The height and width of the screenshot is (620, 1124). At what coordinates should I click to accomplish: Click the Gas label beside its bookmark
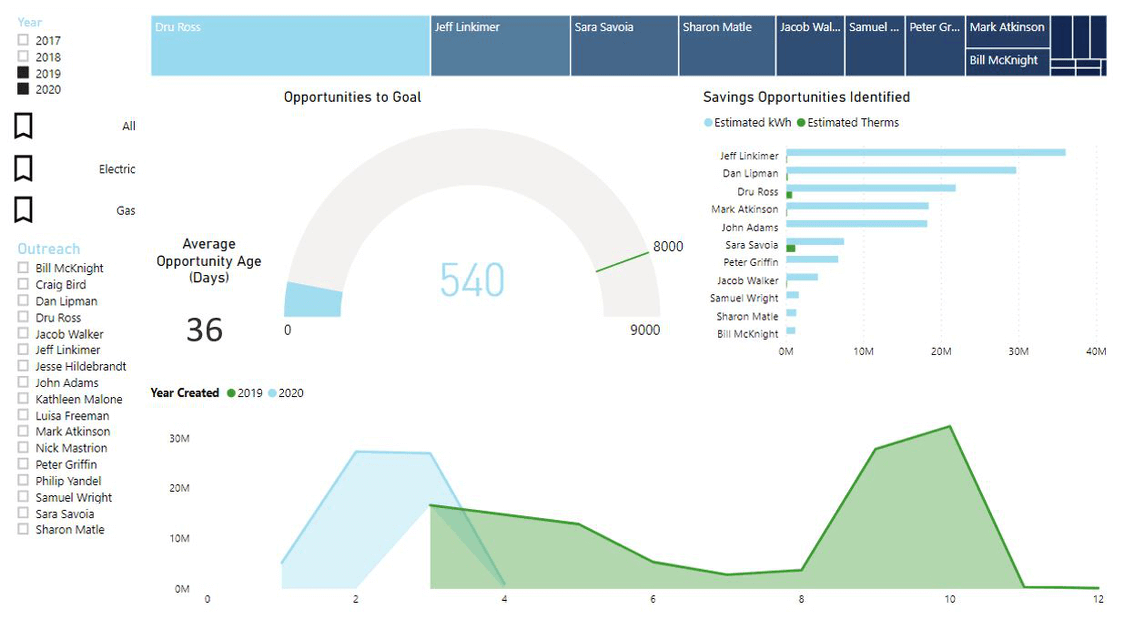[126, 210]
